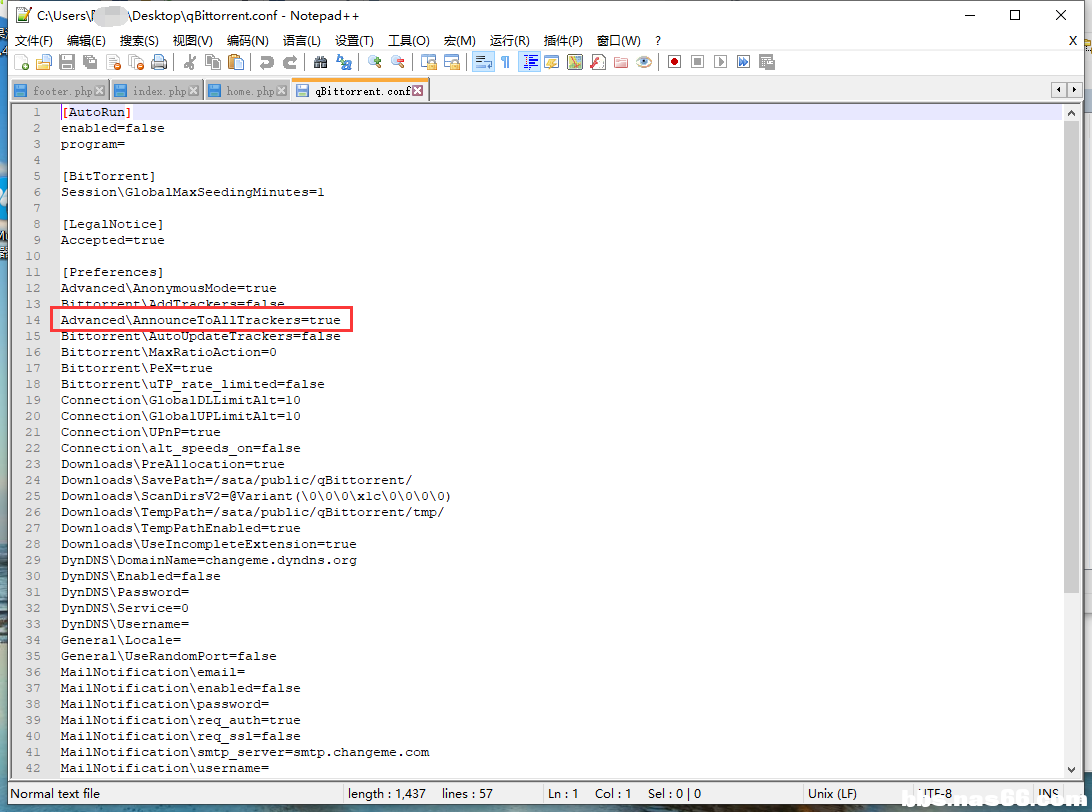Image resolution: width=1092 pixels, height=812 pixels.
Task: Click Save Current Recorded Macro icon
Action: tap(767, 63)
